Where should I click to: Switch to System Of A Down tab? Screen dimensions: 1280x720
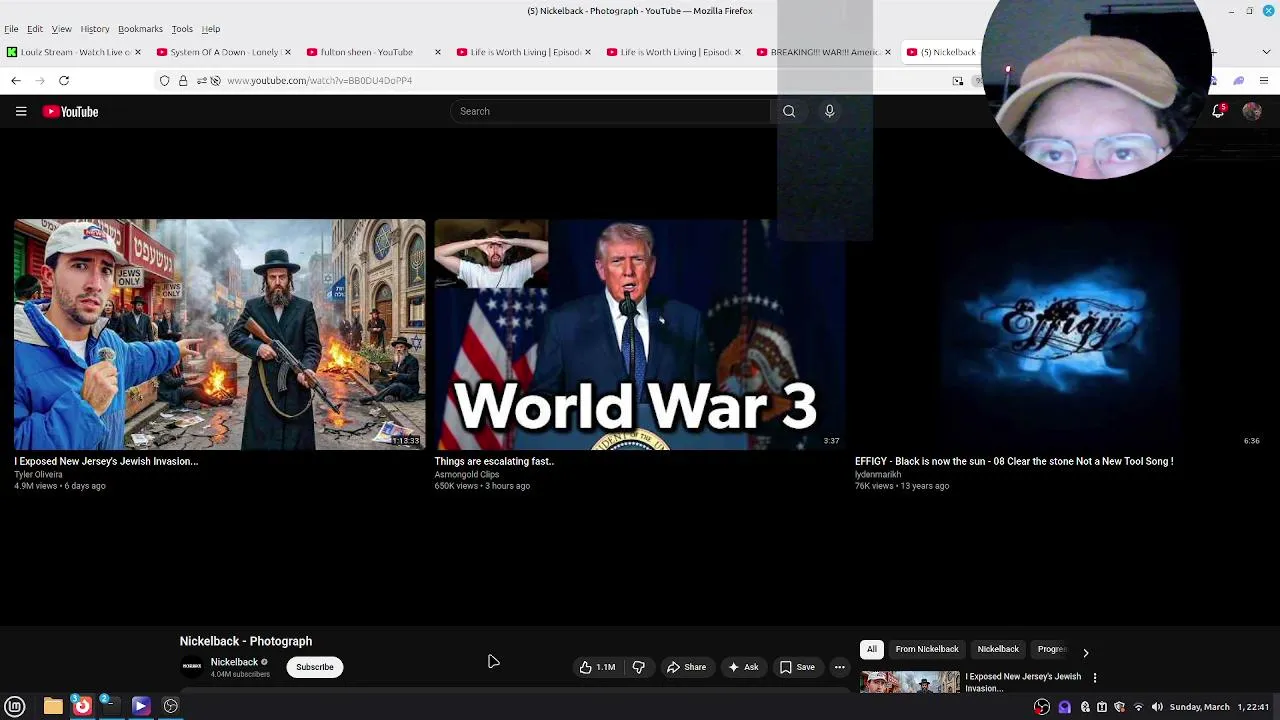[x=225, y=52]
